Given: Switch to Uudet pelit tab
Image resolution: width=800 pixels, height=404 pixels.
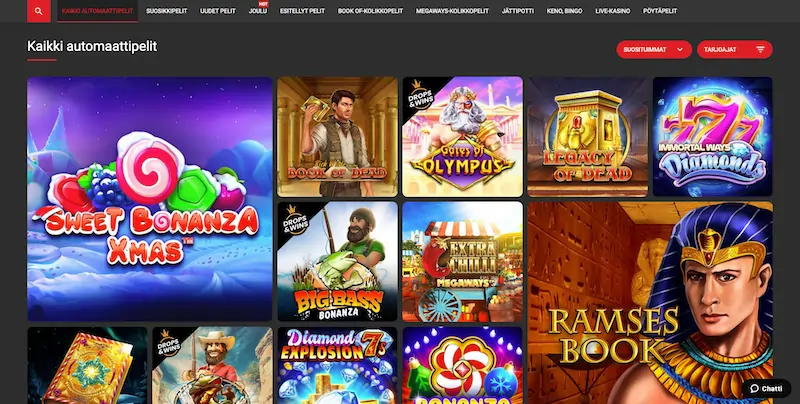Looking at the screenshot, I should (218, 11).
